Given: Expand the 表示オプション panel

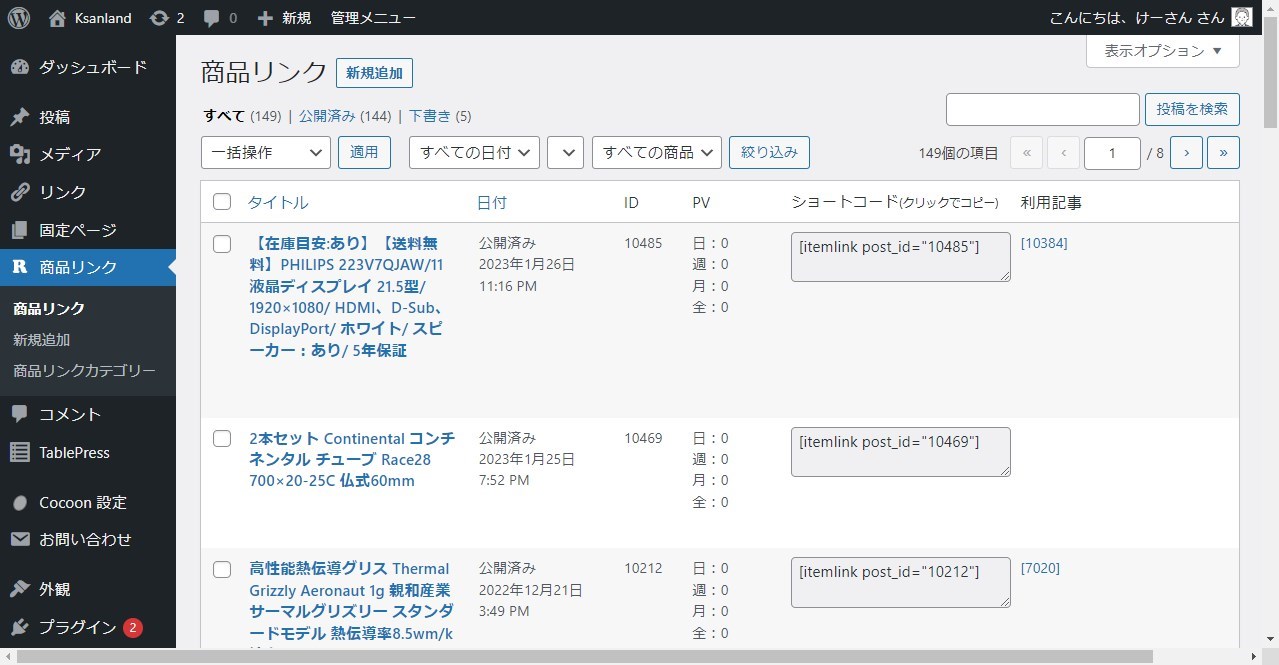Looking at the screenshot, I should (x=1162, y=50).
